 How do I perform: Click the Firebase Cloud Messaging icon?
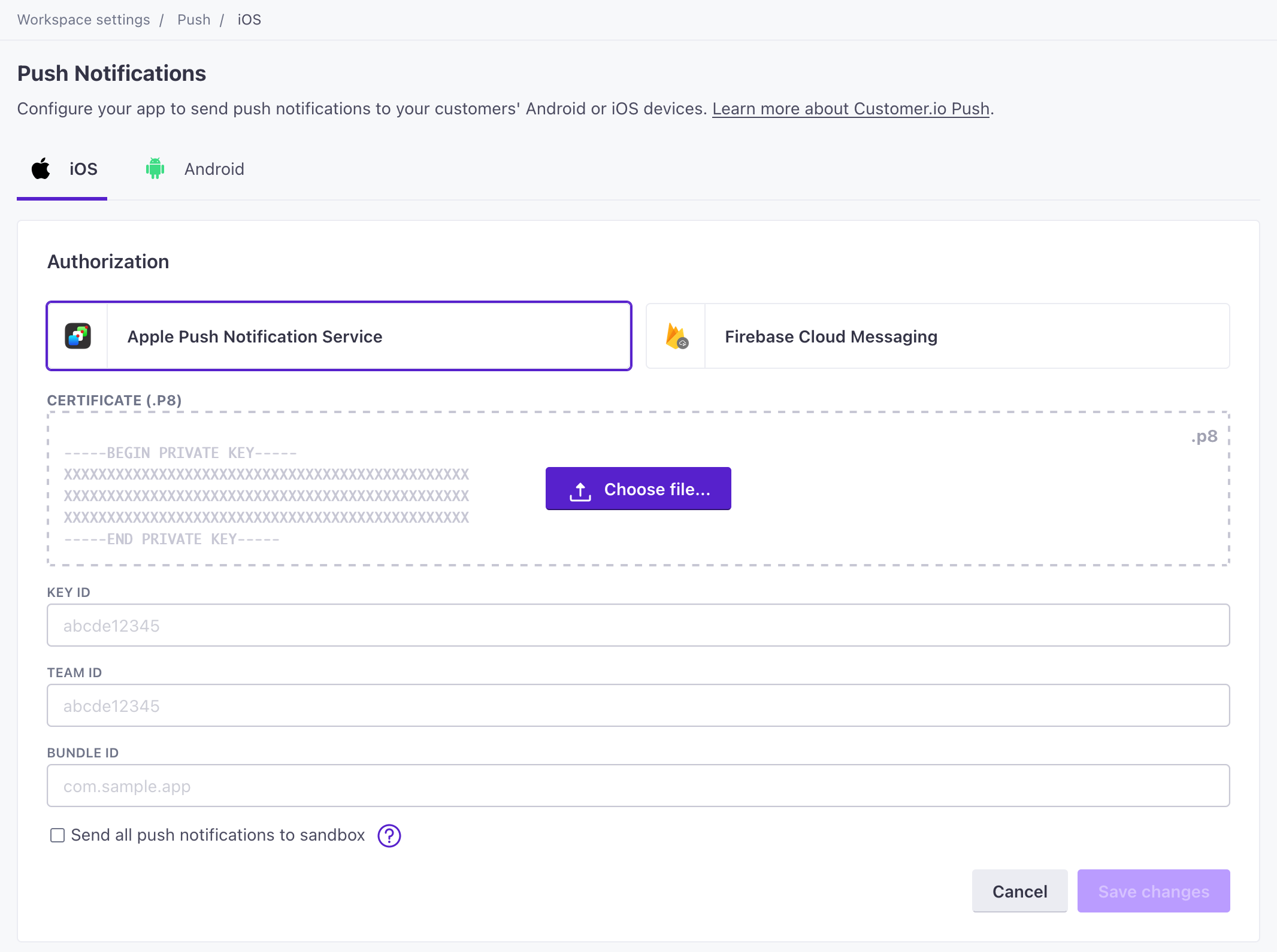(678, 334)
